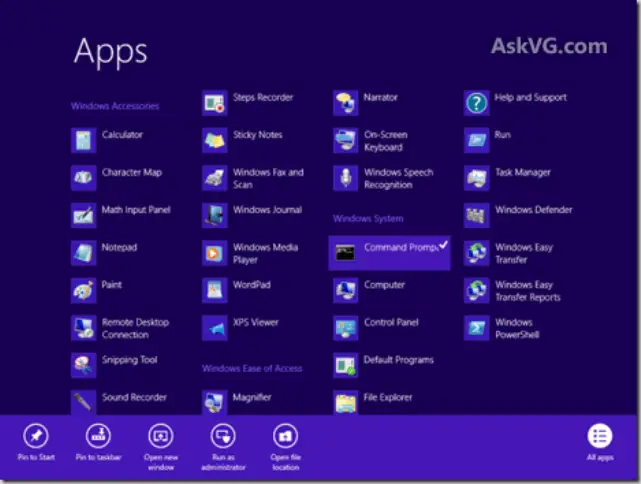This screenshot has width=641, height=484.
Task: Open Paint from its palette icon
Action: 83,291
